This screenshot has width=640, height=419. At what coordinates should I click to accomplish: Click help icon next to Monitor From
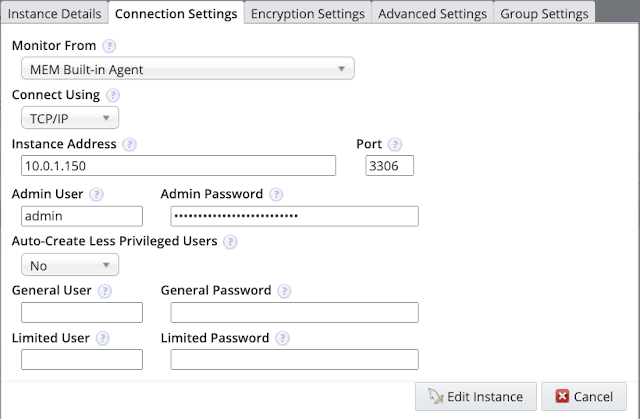(x=109, y=47)
